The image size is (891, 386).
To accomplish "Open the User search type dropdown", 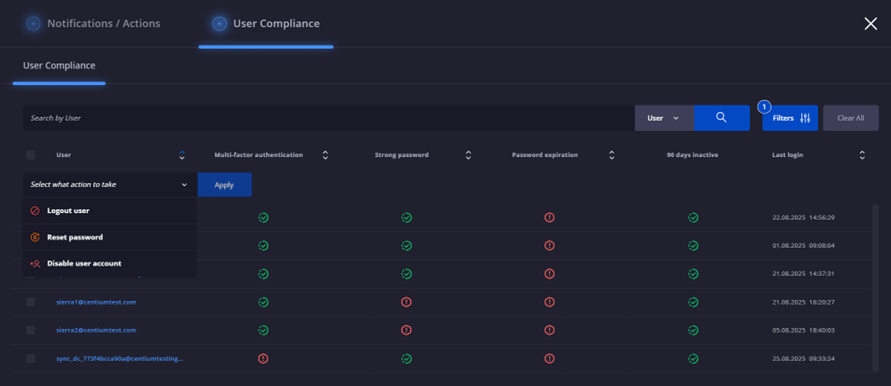I will pyautogui.click(x=664, y=118).
